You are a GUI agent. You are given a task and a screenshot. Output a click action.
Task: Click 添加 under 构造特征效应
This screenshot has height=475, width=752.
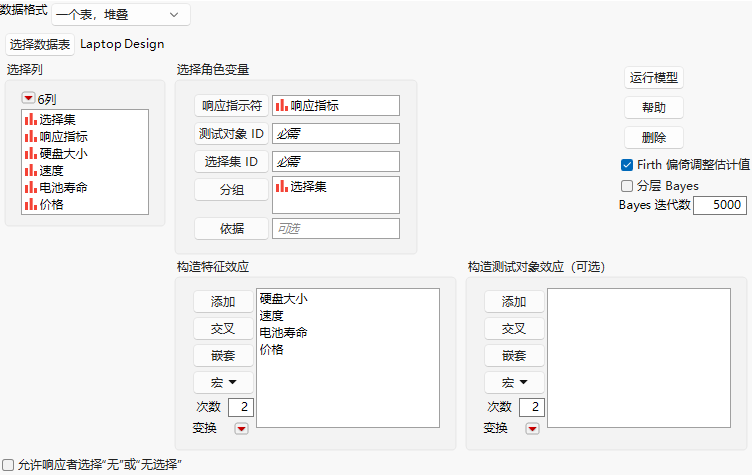click(x=223, y=302)
